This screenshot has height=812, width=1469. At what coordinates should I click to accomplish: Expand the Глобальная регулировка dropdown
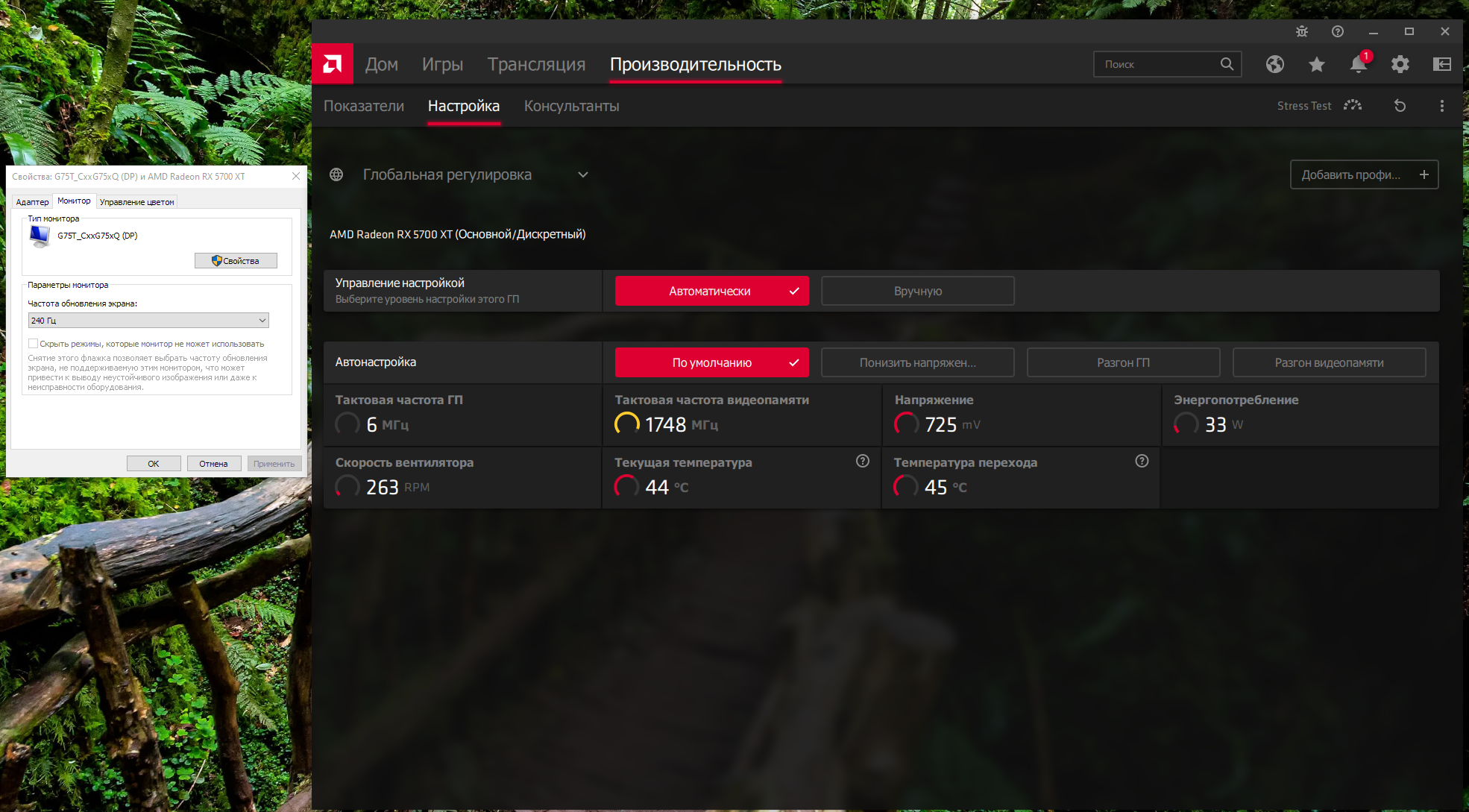pos(582,174)
